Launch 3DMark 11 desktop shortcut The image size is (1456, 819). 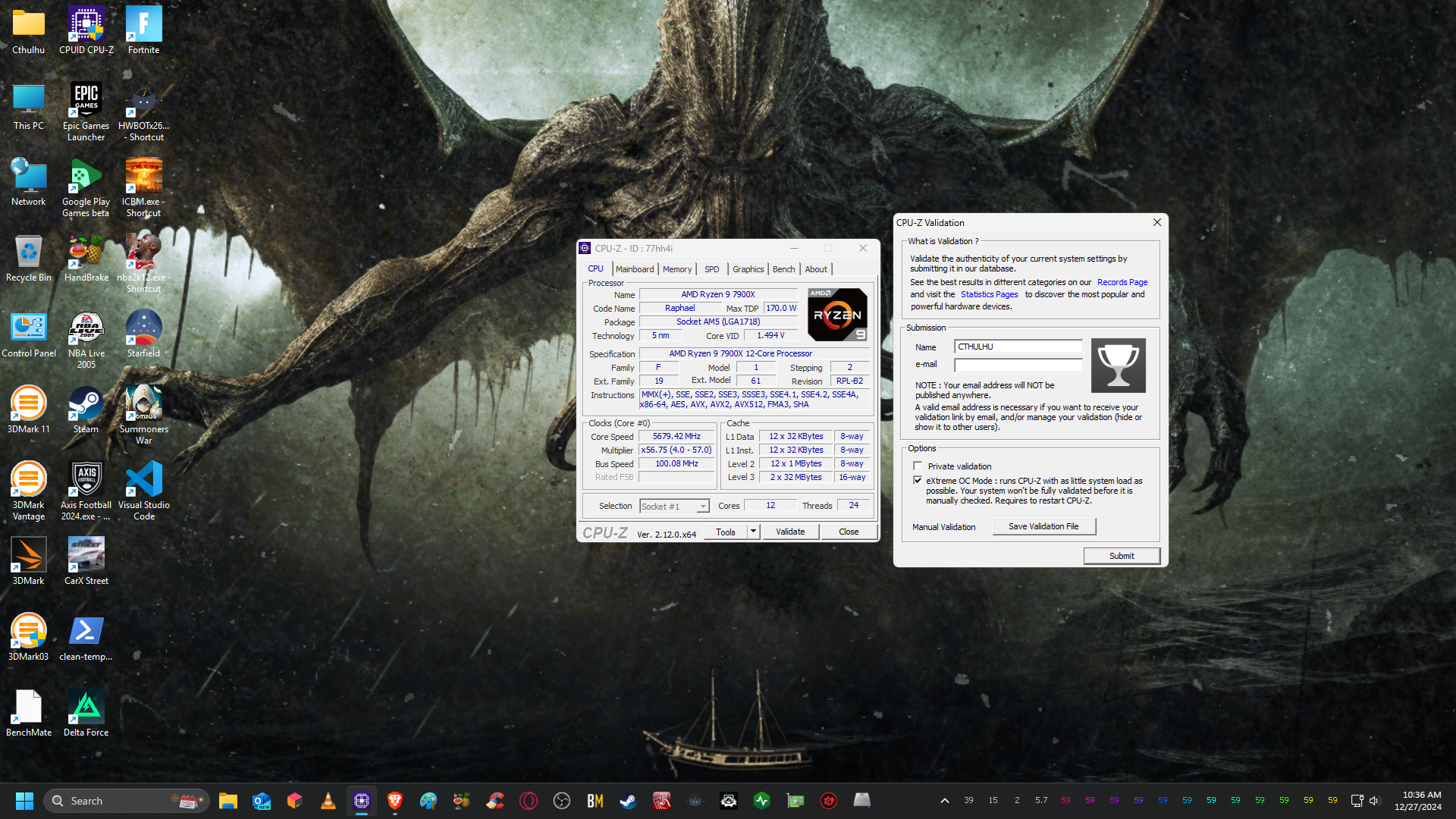29,410
